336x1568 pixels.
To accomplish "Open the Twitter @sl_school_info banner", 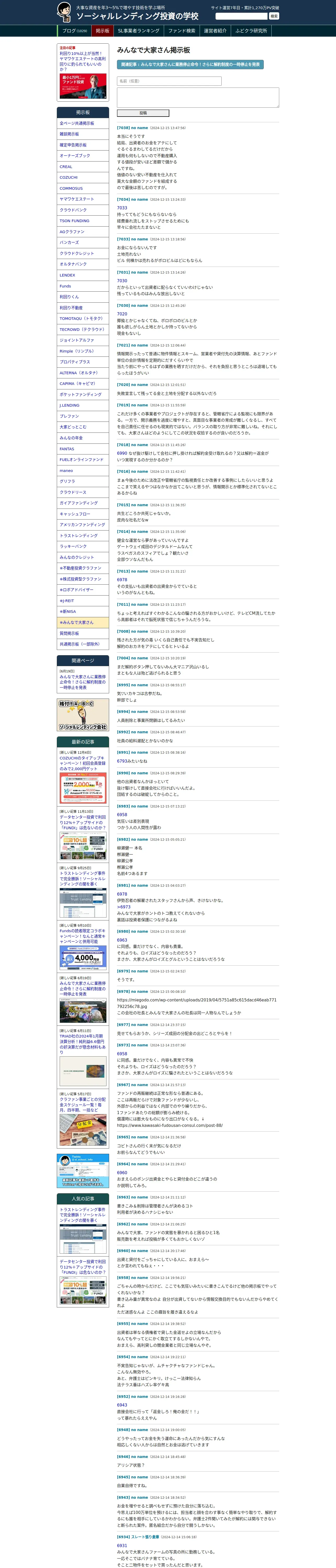I will pyautogui.click(x=83, y=1171).
